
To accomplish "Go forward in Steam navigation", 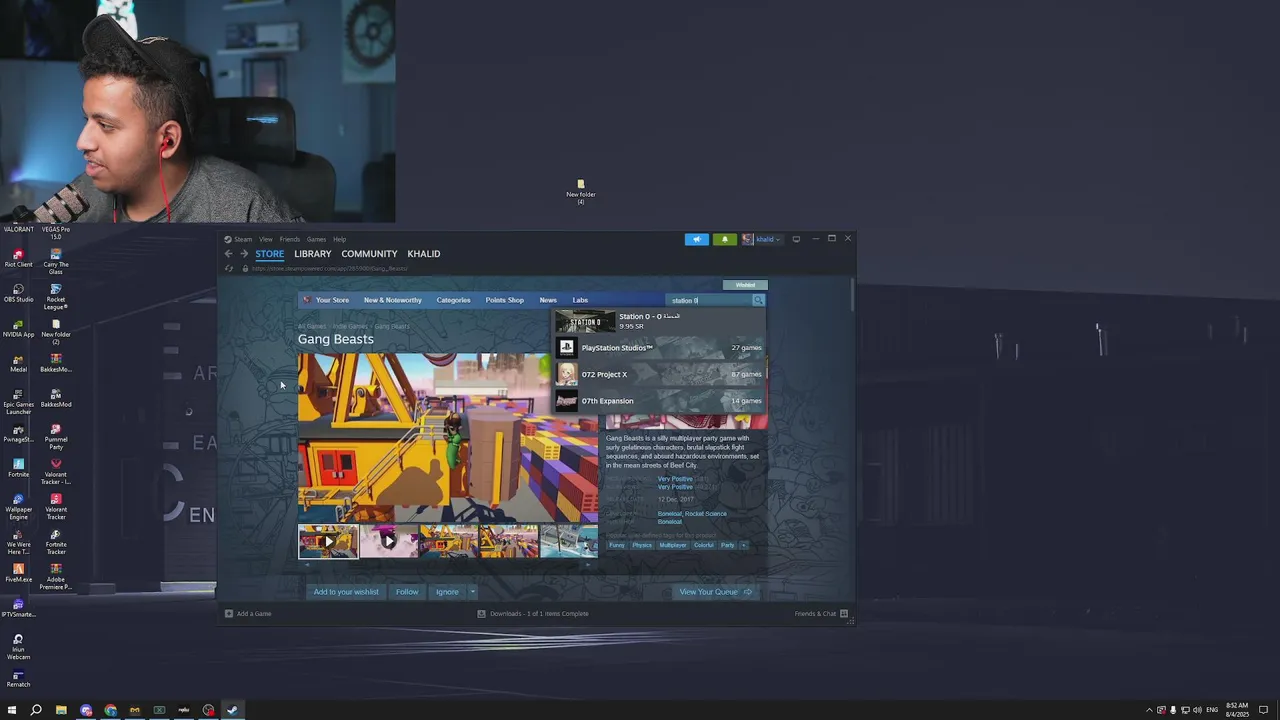I will (243, 254).
